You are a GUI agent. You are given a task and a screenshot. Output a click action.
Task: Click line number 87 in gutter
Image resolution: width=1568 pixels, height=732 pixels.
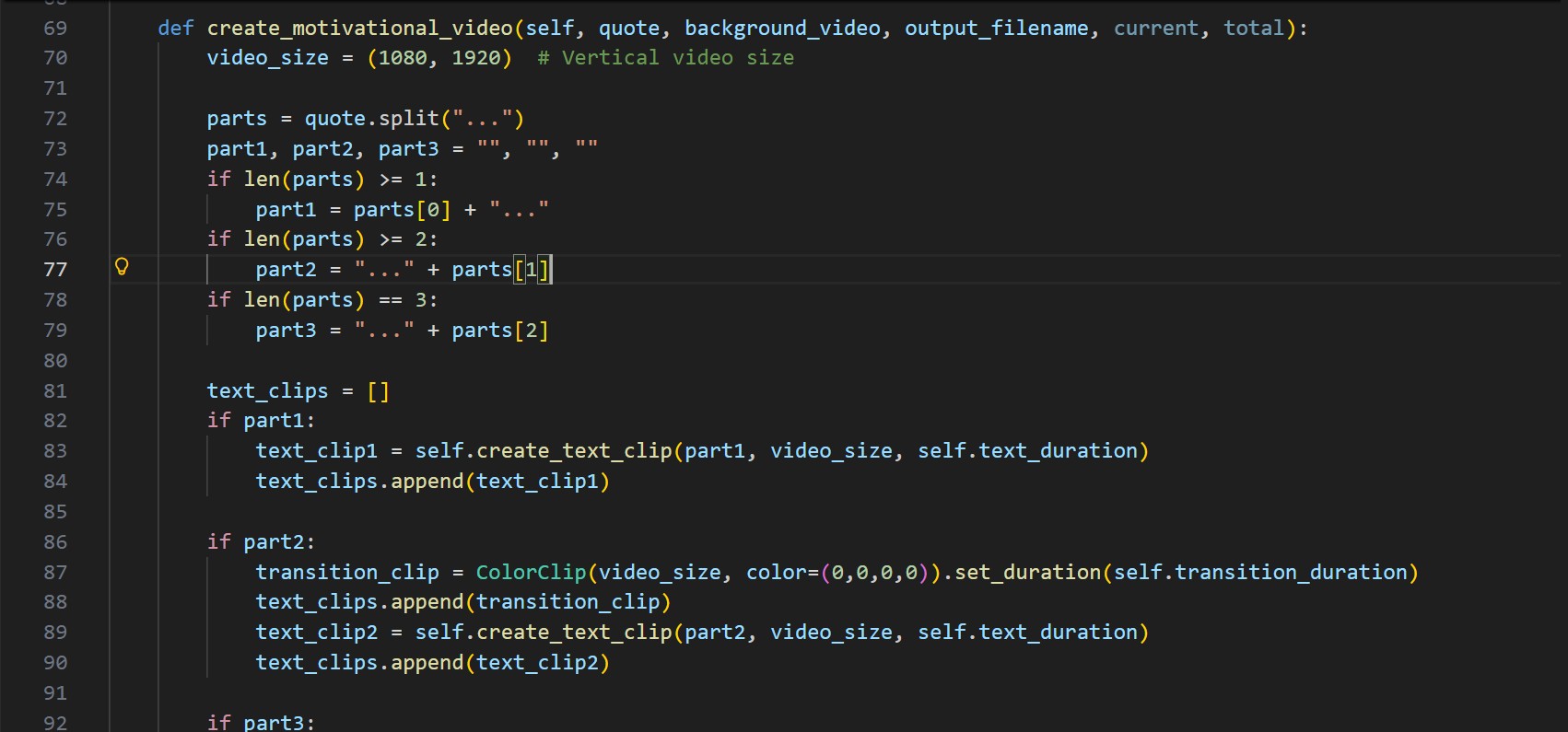(55, 573)
